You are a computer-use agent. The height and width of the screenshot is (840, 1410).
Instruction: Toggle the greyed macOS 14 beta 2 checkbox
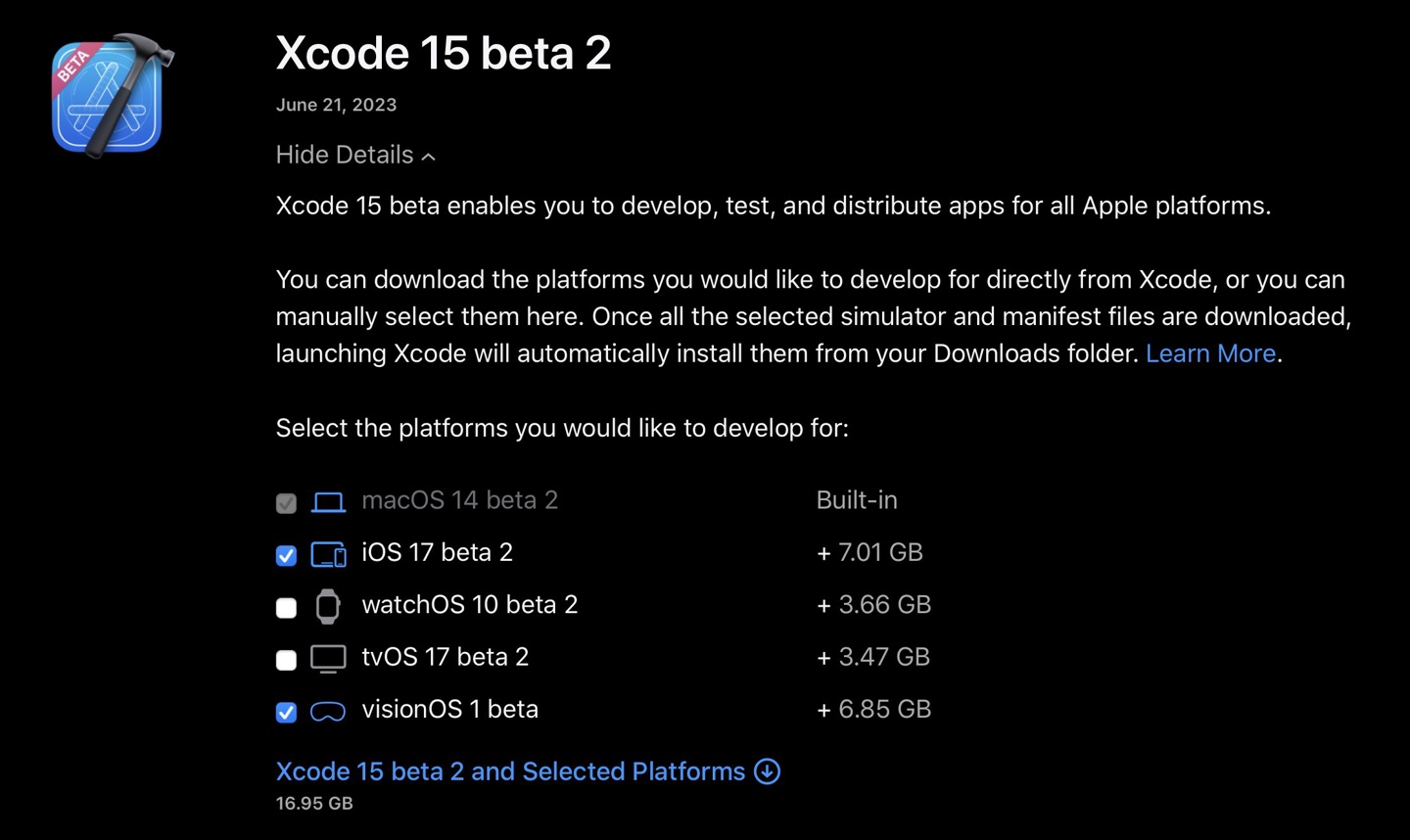point(286,503)
